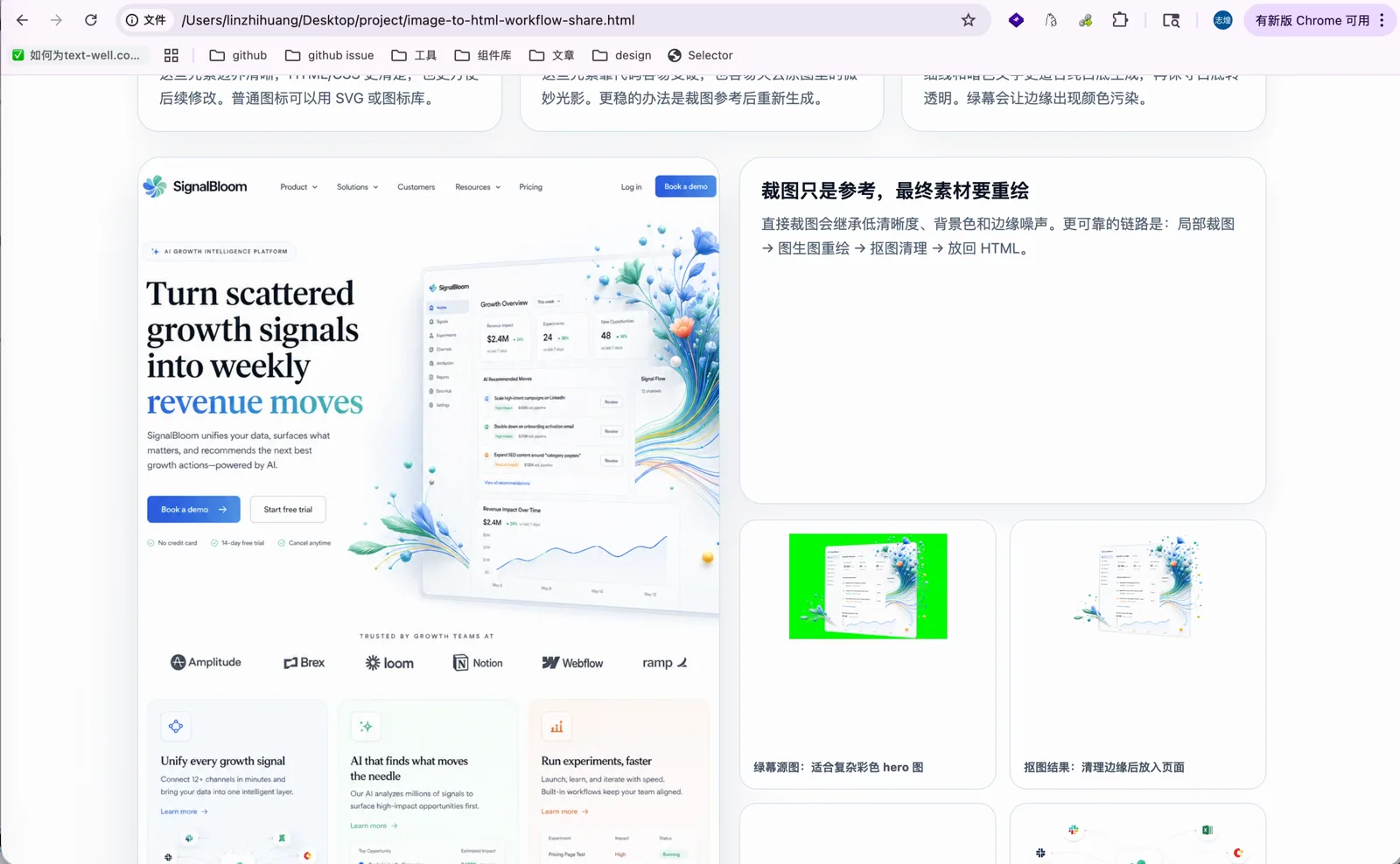Viewport: 1400px width, 864px height.
Task: Click the SignalBloom logo in the mockup
Action: 195,186
